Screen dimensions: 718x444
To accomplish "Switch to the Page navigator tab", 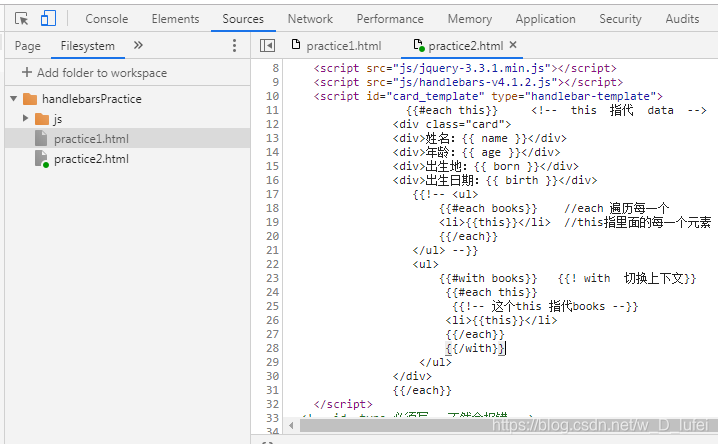I will [27, 46].
